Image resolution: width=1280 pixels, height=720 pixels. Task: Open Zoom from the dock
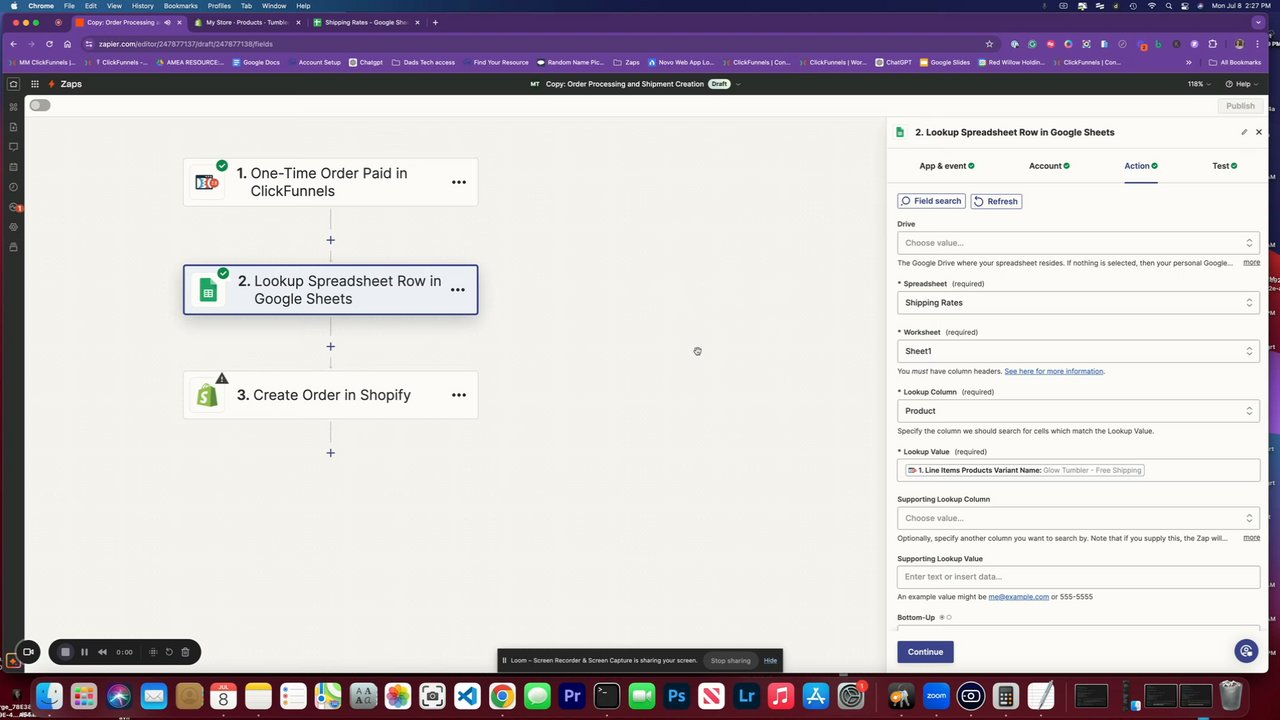coord(936,696)
